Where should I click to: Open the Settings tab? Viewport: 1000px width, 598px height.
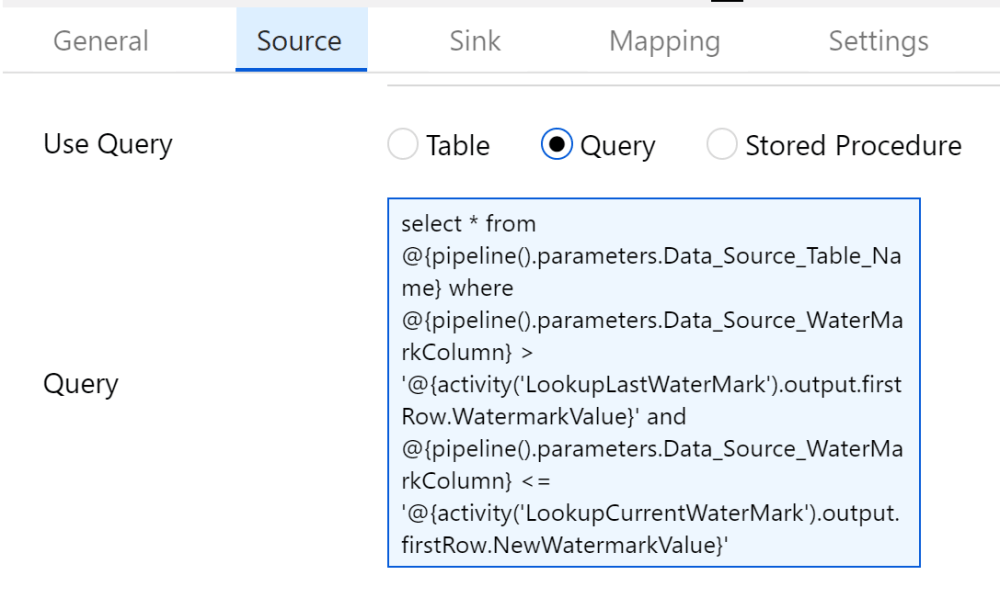pyautogui.click(x=878, y=41)
